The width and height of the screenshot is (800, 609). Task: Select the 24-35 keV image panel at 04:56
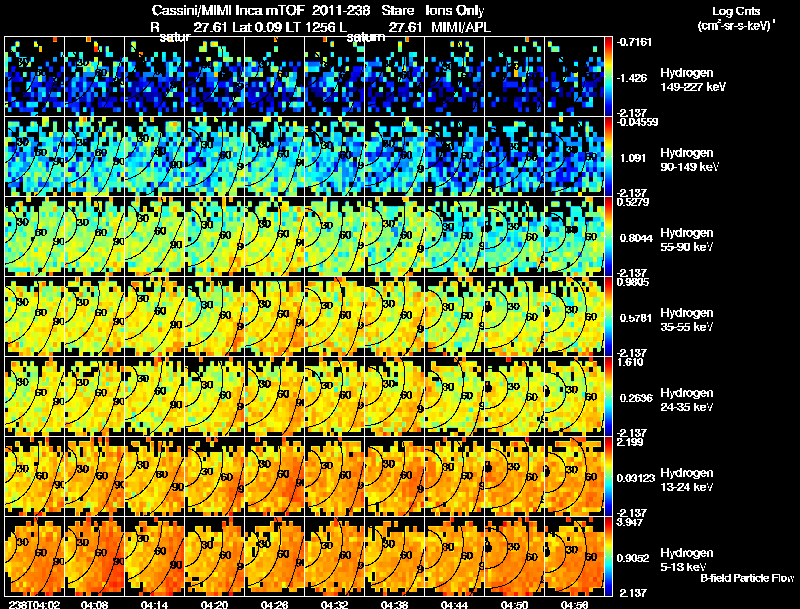[574, 397]
